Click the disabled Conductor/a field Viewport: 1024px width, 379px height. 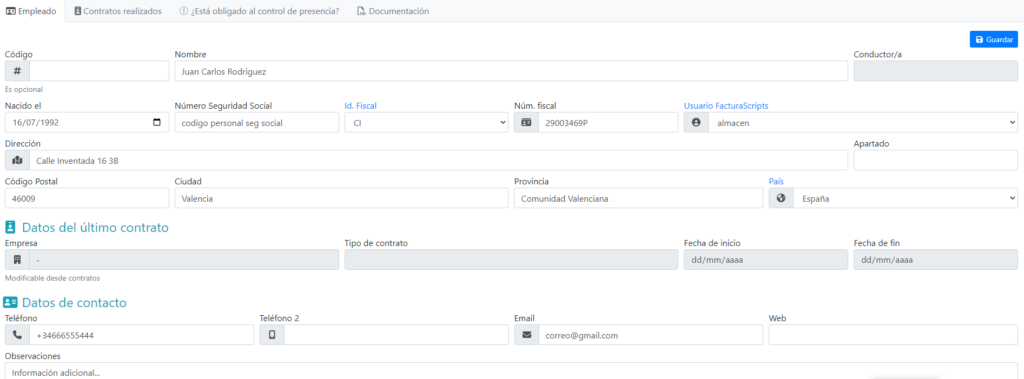936,71
